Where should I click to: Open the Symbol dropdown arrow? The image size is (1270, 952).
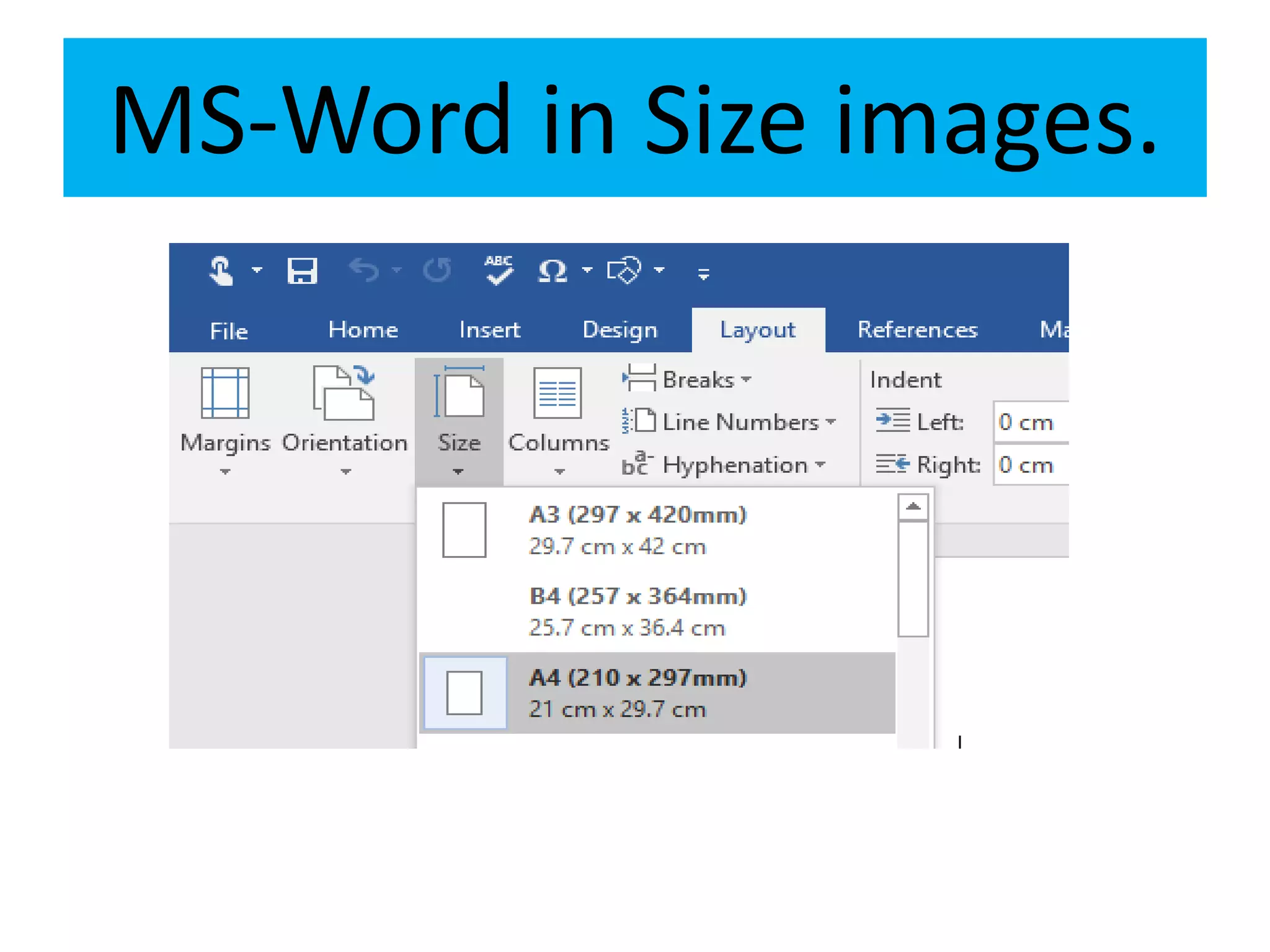[x=587, y=270]
